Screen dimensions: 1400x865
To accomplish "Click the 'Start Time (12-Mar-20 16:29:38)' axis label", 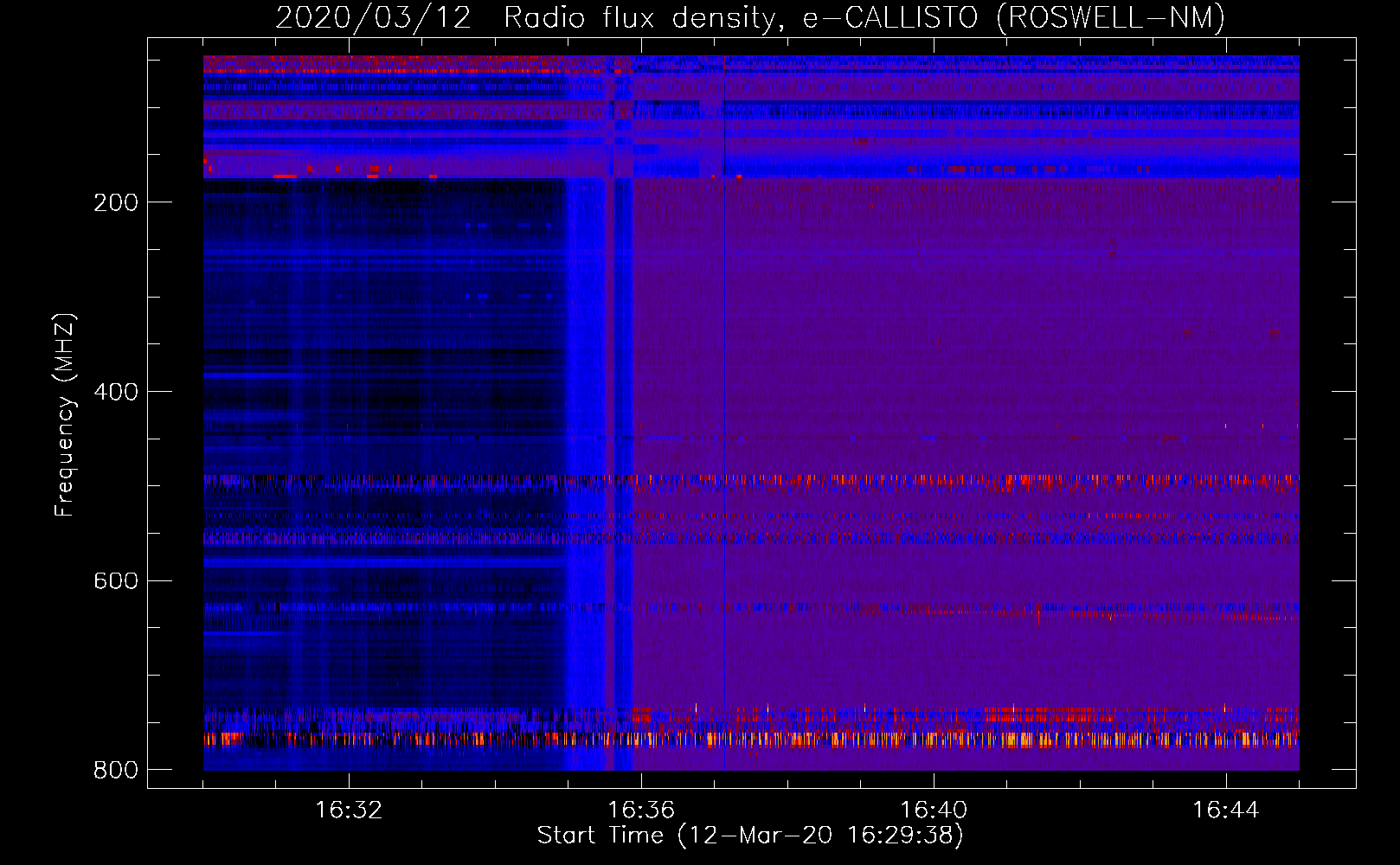I will (x=750, y=836).
